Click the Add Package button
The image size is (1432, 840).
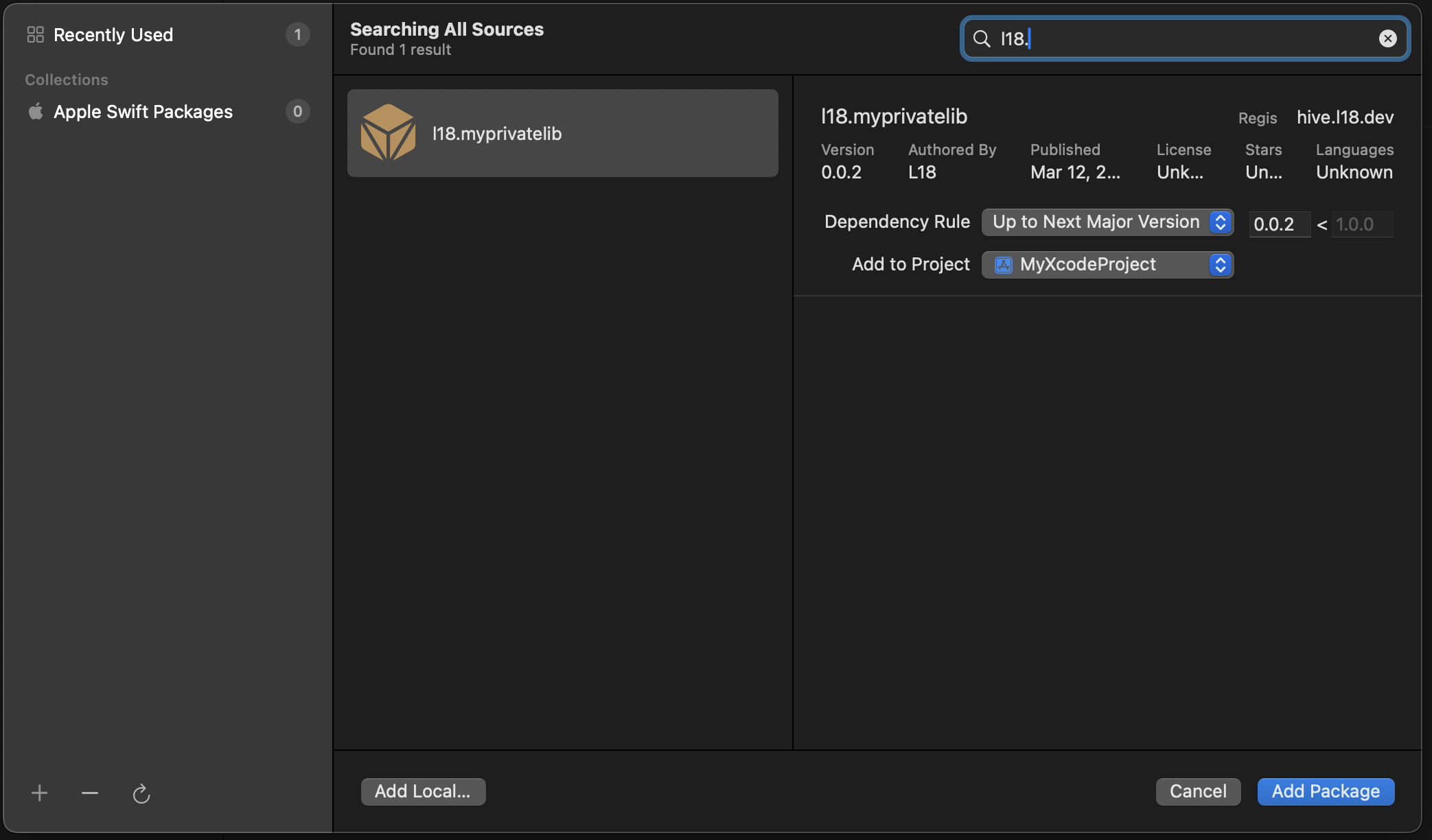[1326, 791]
